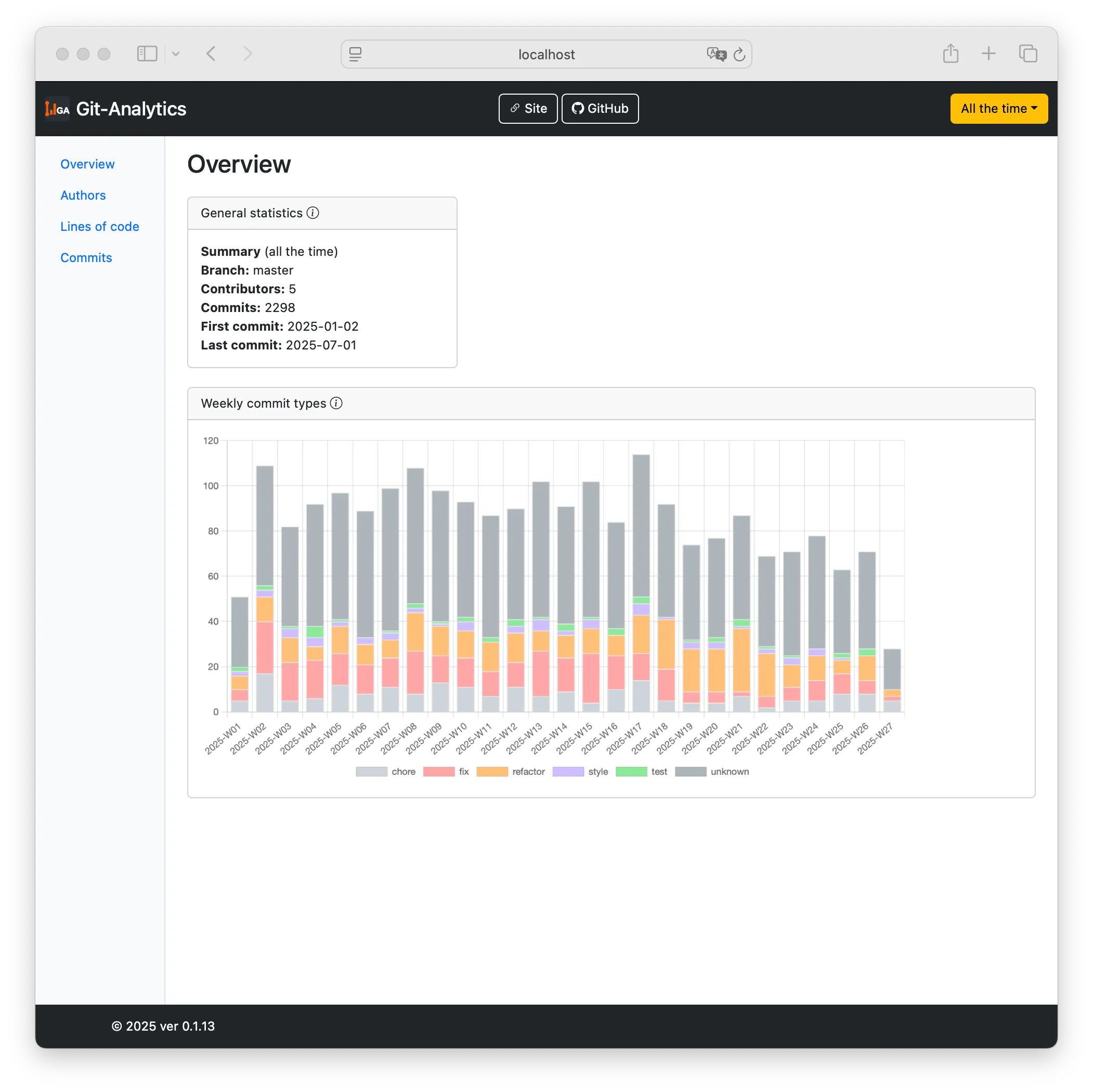Navigate to the Authors section
1093x1092 pixels.
point(83,195)
